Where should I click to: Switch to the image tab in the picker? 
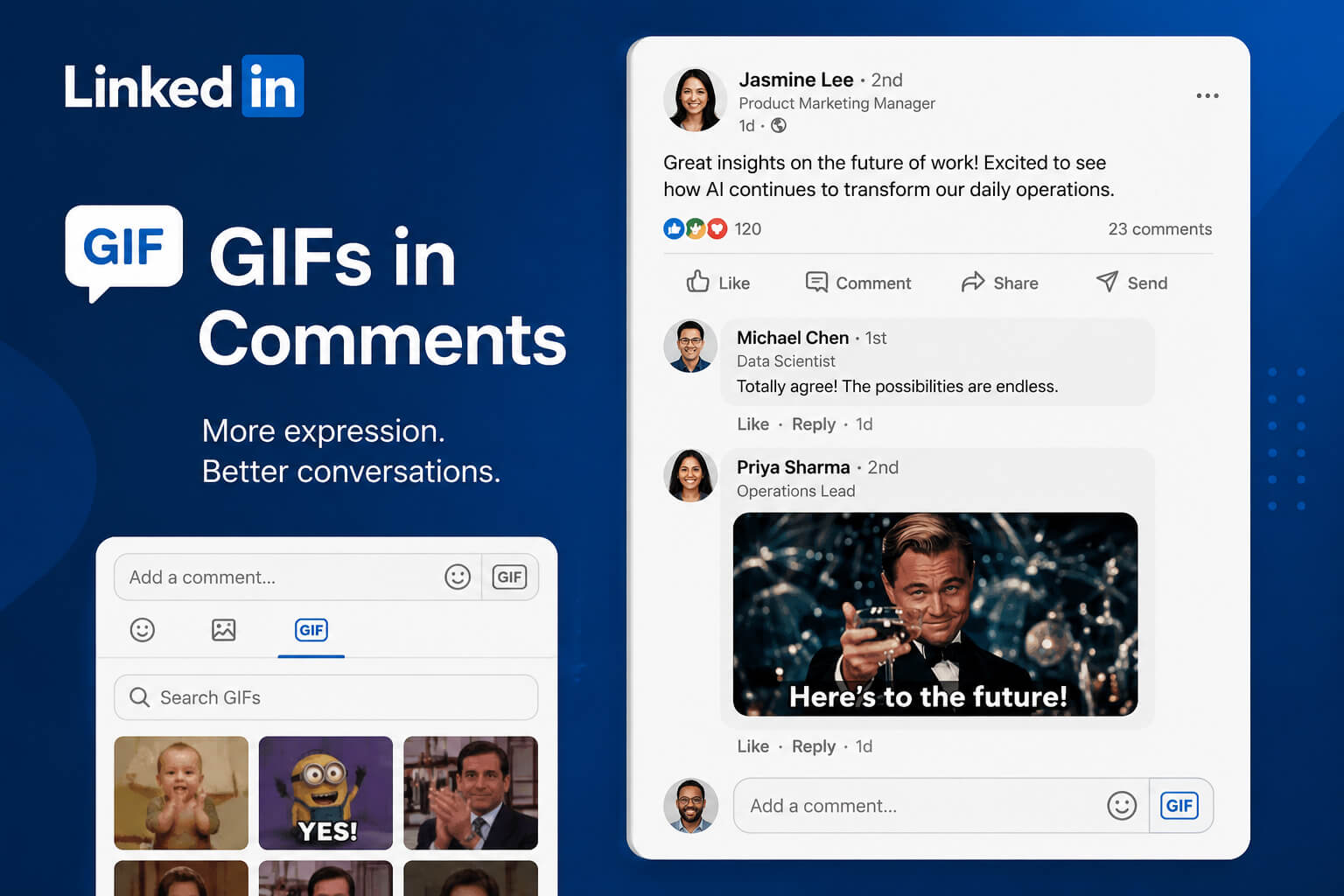click(x=224, y=630)
